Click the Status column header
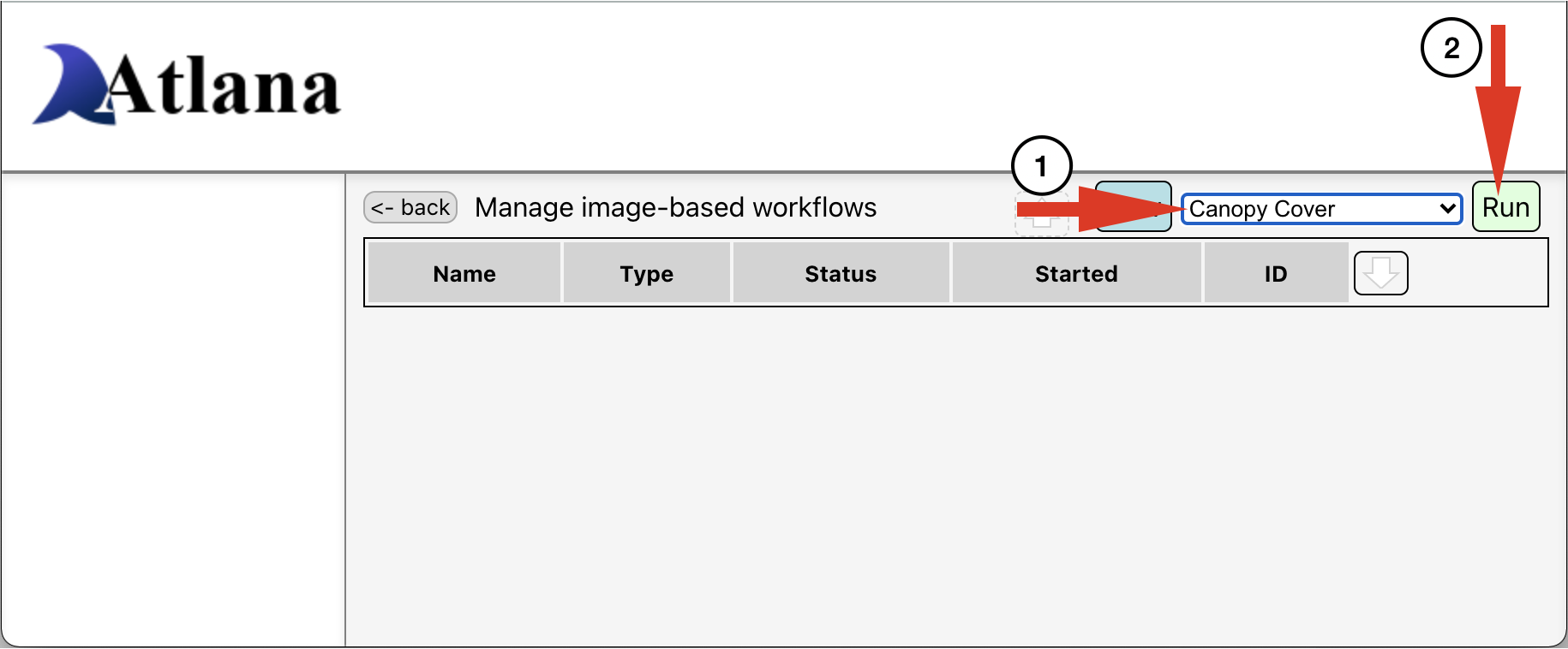The height and width of the screenshot is (649, 1568). pos(841,273)
